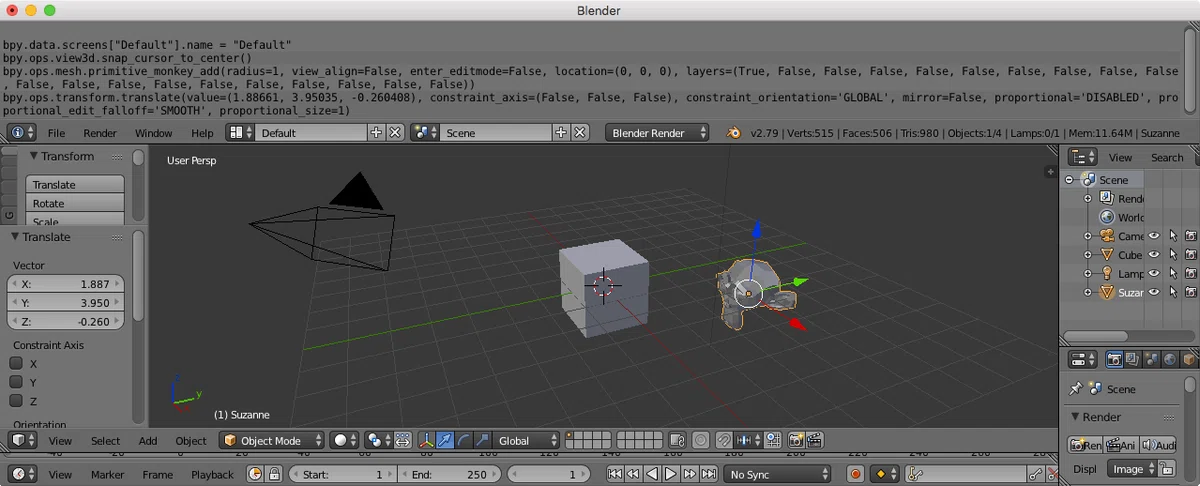Open the Blender Render engine dropdown
Image resolution: width=1200 pixels, height=486 pixels.
[x=658, y=132]
